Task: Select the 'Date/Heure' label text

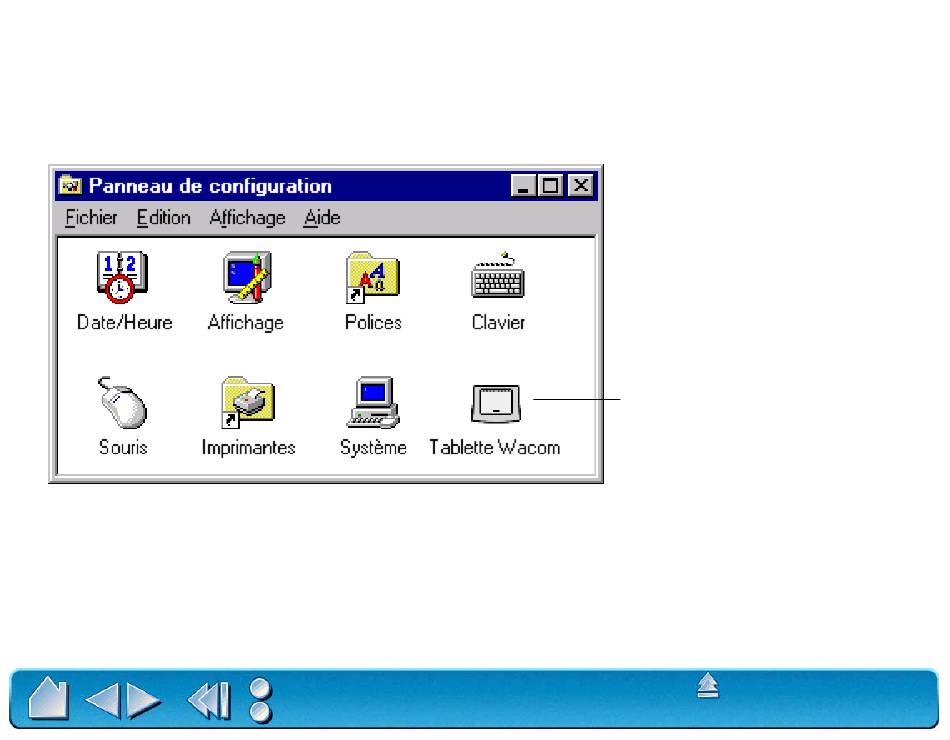Action: [x=125, y=322]
